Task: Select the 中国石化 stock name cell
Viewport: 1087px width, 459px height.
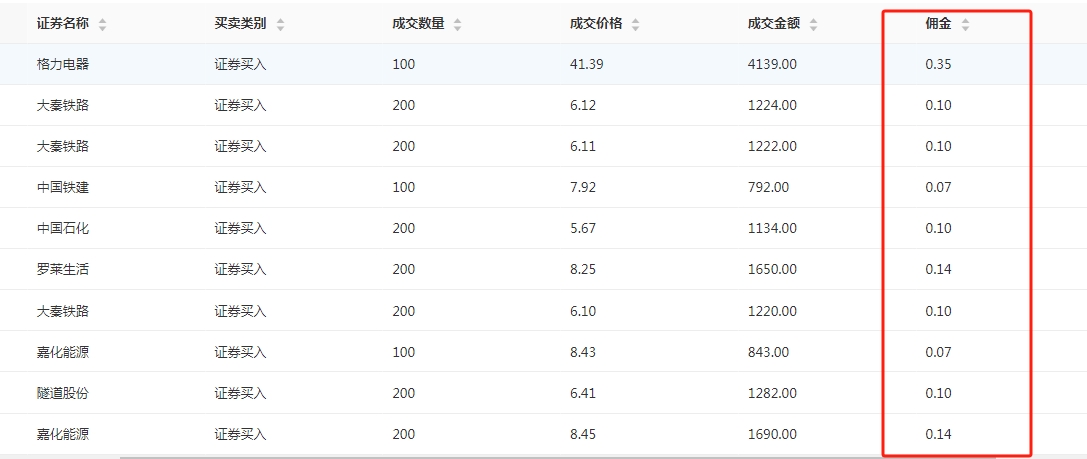Action: [x=63, y=228]
